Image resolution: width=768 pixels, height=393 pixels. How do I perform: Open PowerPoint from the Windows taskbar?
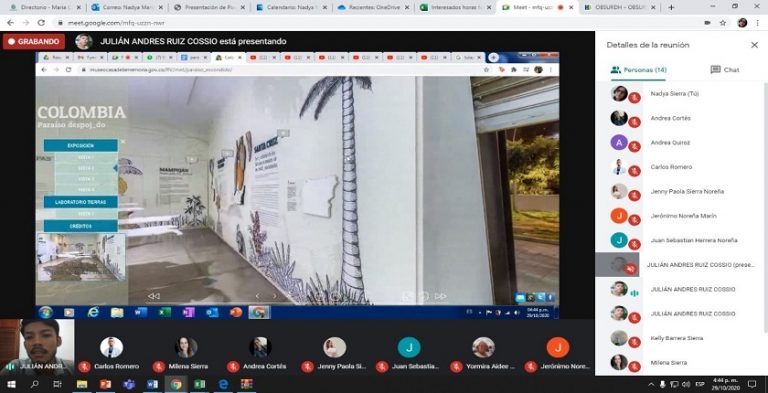click(x=105, y=384)
